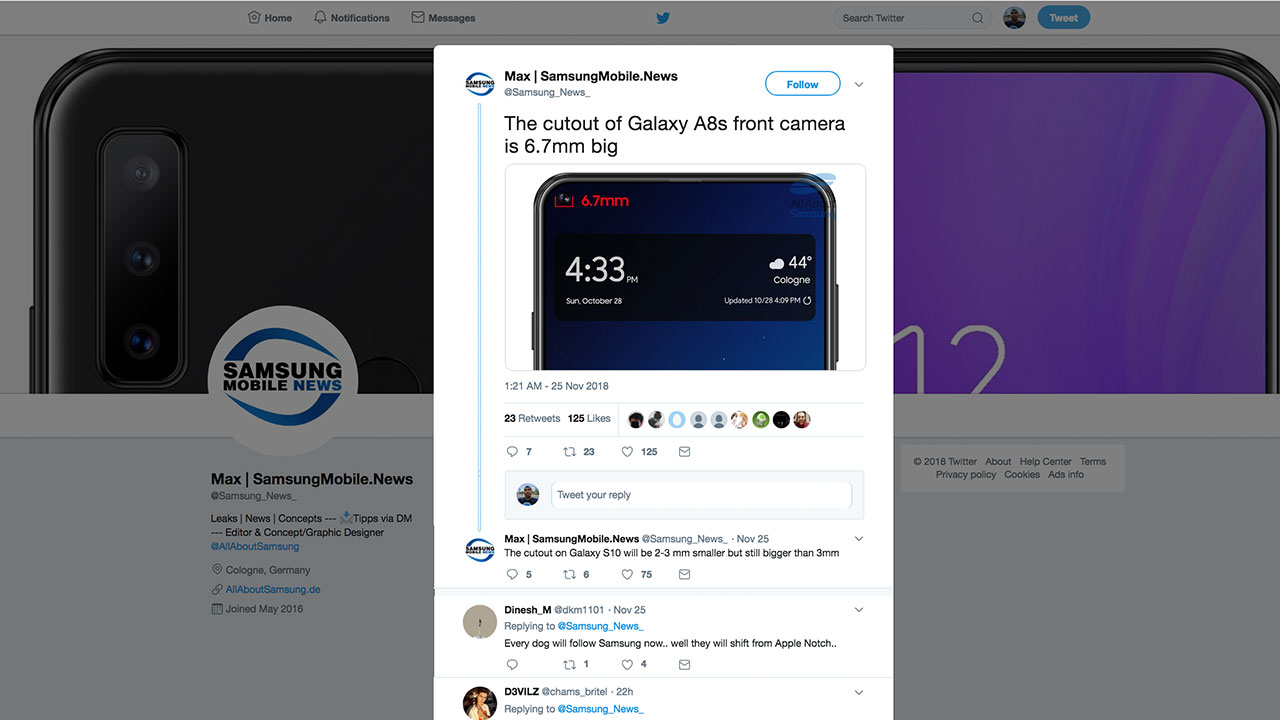The width and height of the screenshot is (1280, 720).
Task: View the 125 Likes list
Action: 589,419
